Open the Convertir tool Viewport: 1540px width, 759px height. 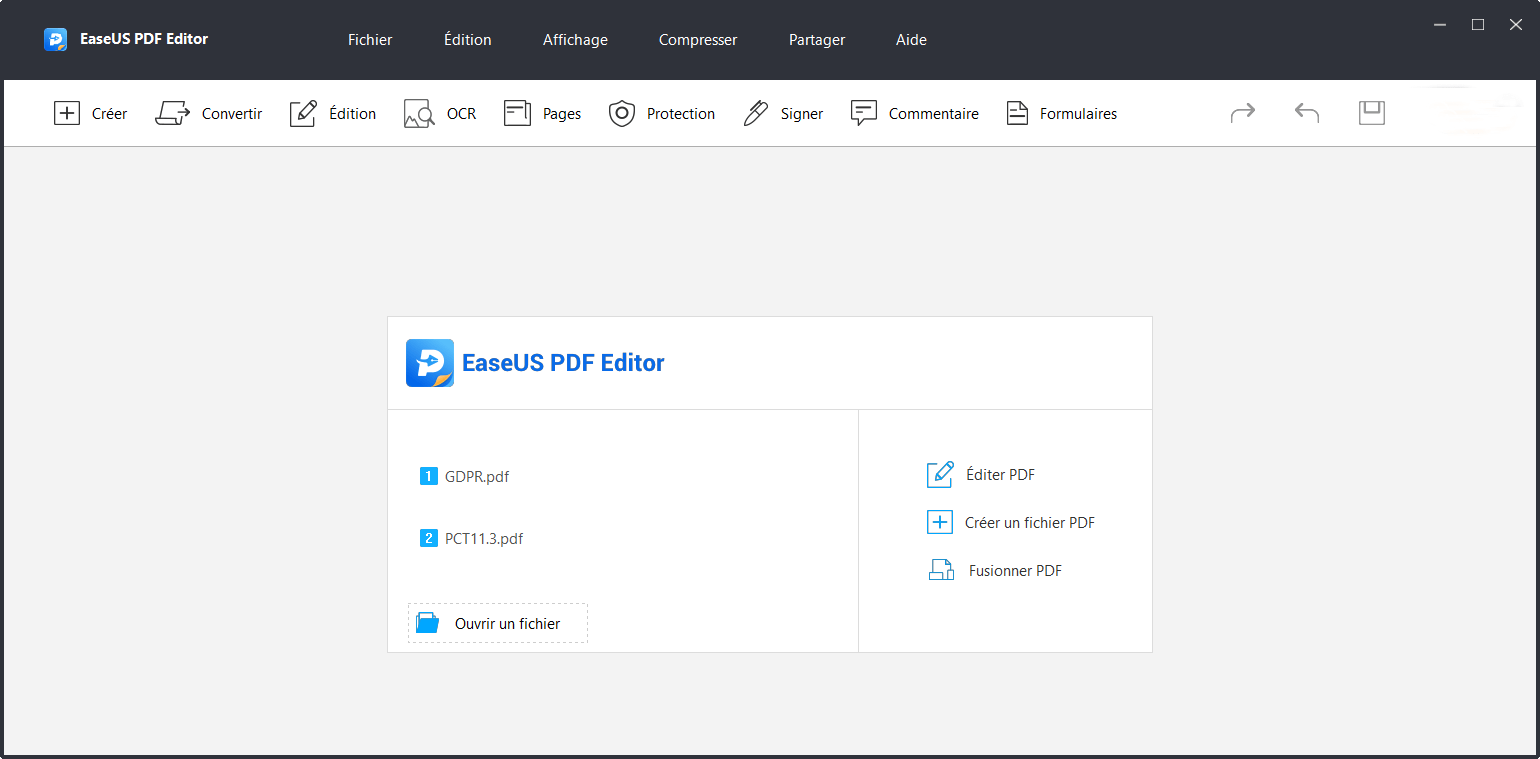(209, 113)
